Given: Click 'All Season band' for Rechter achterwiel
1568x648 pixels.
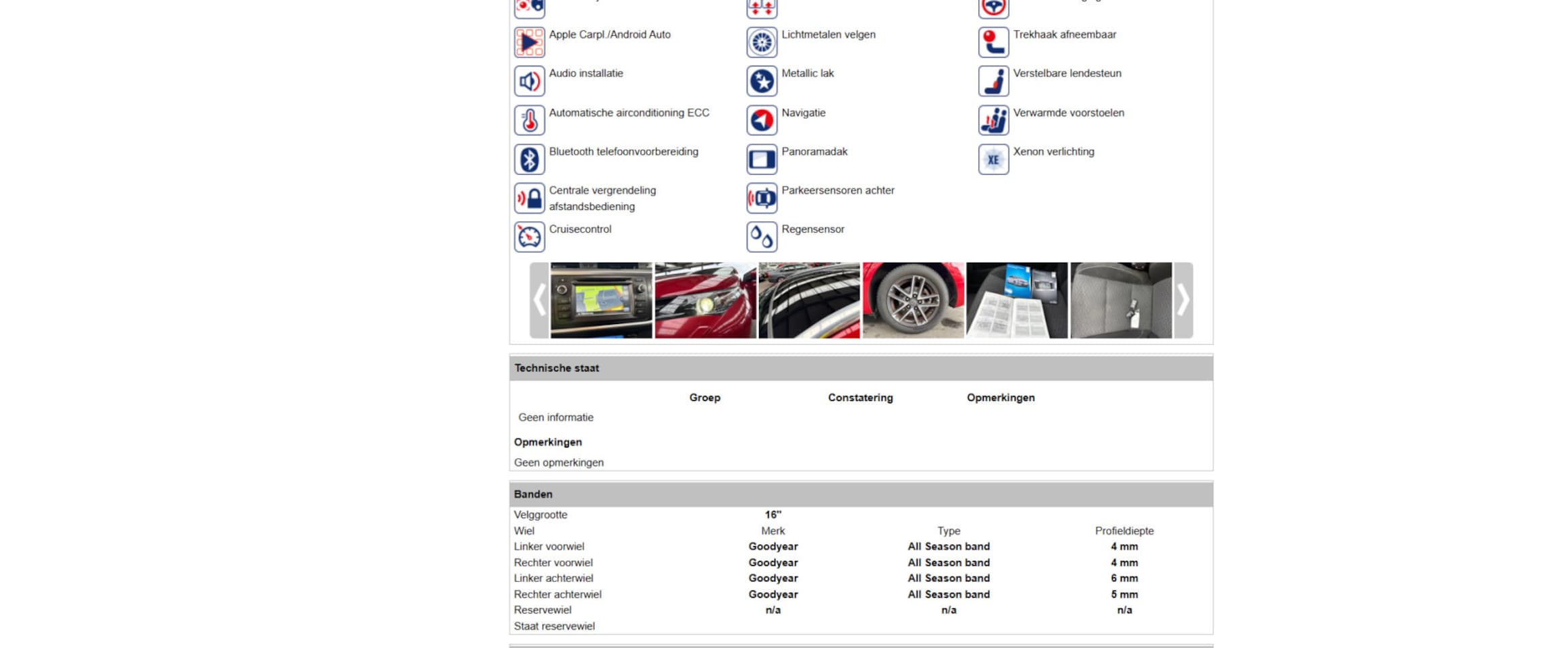Looking at the screenshot, I should tap(949, 594).
